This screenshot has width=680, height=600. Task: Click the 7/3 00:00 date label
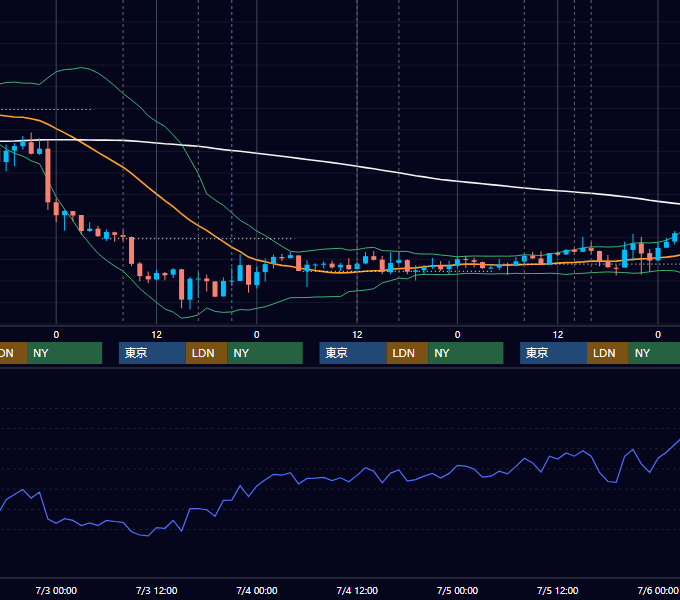click(x=56, y=590)
